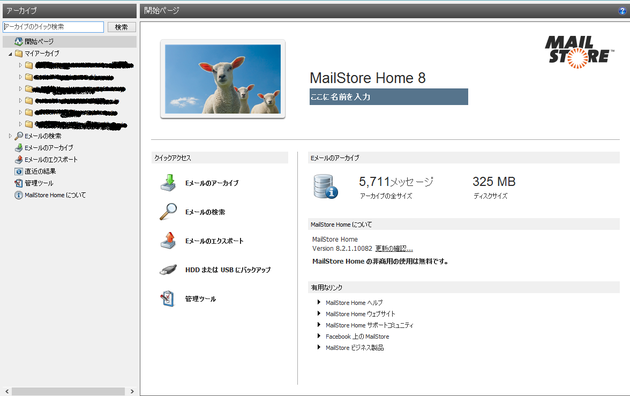Click the red arrow export icon in quick access
The height and width of the screenshot is (396, 630).
point(168,241)
